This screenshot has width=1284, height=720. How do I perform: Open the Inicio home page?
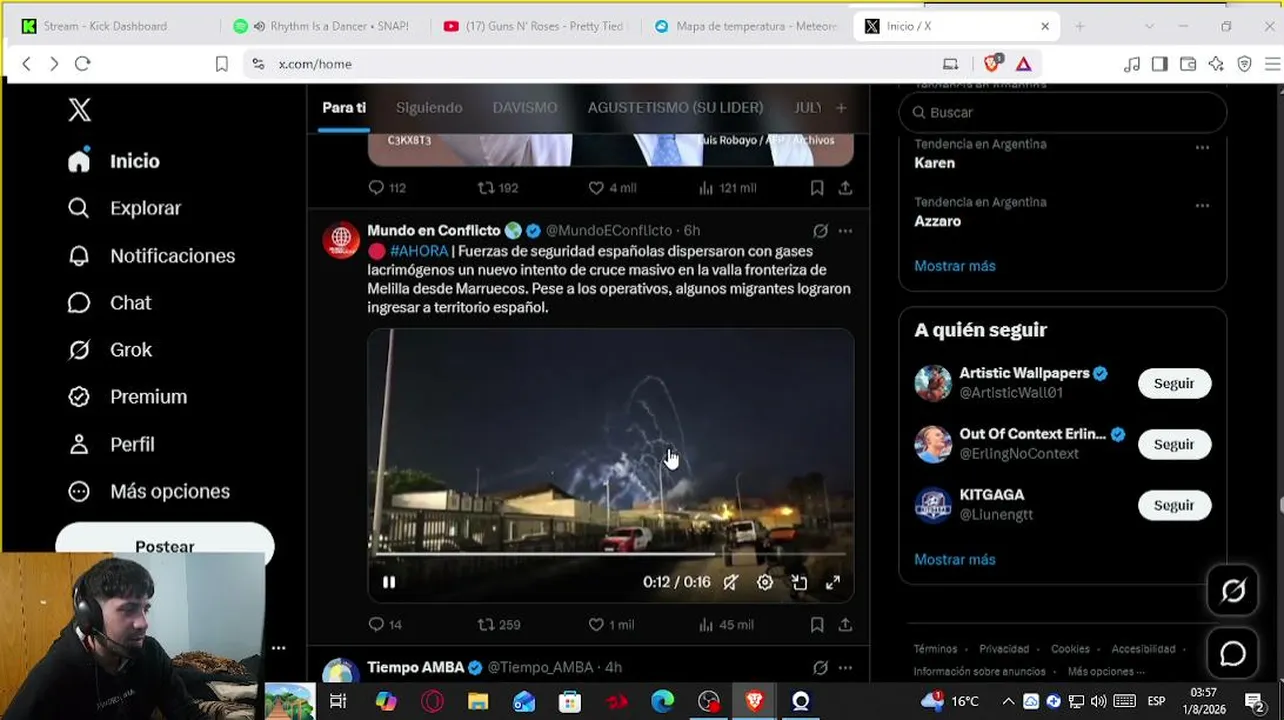114,161
